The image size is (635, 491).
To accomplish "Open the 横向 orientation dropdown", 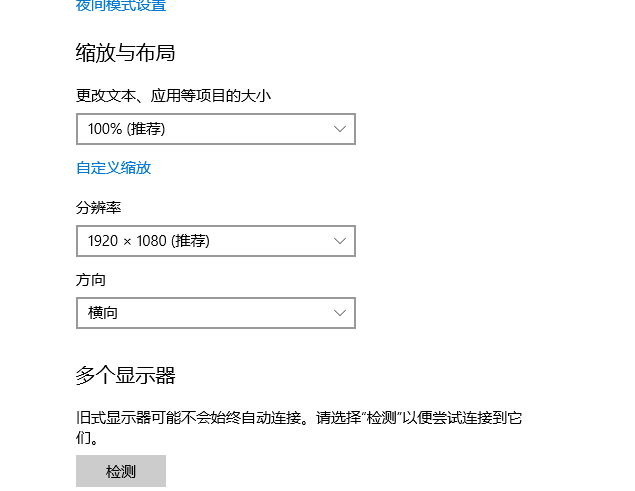I will coord(215,313).
